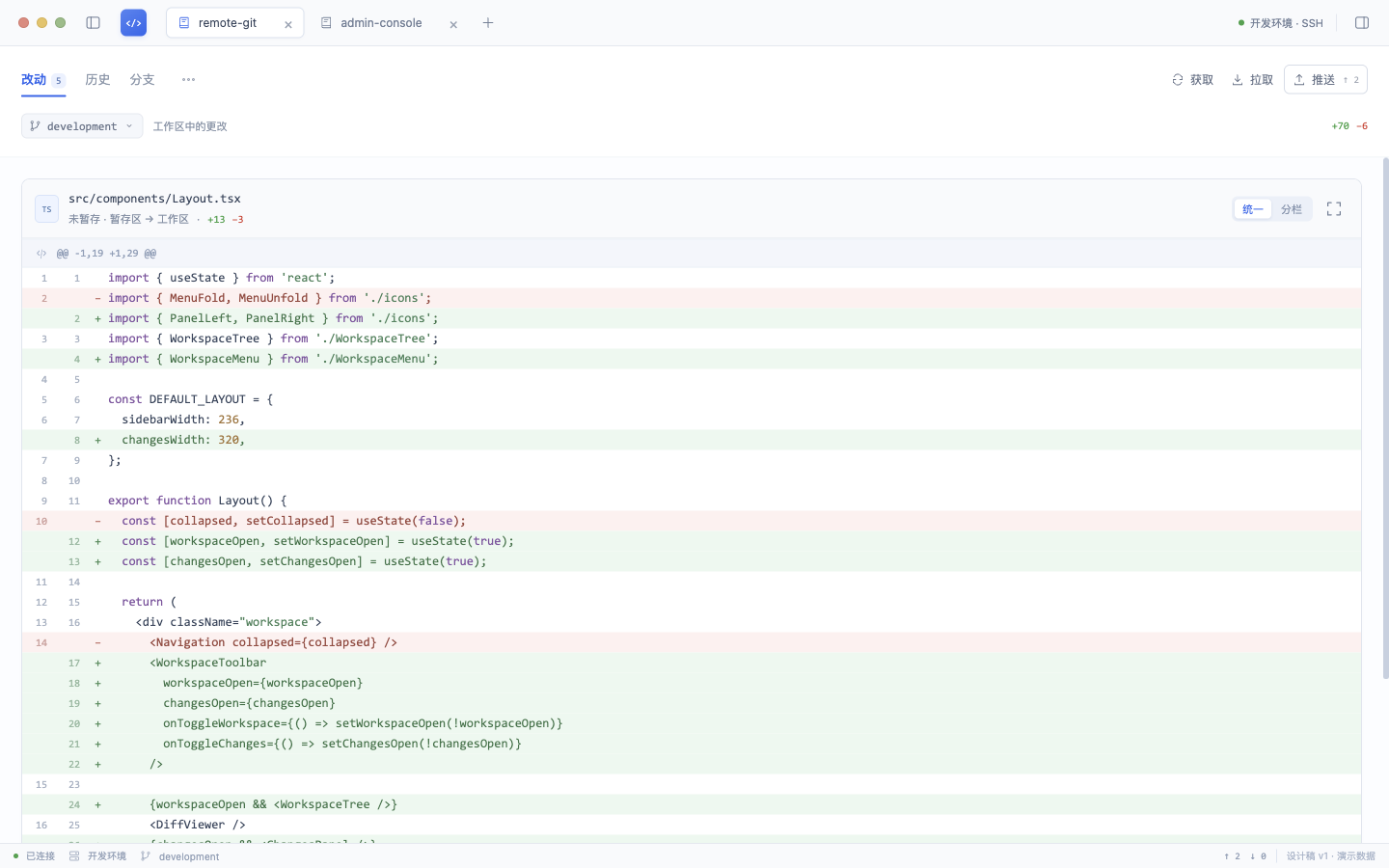
Task: Click the 工作区中的更改 label
Action: pyautogui.click(x=190, y=126)
